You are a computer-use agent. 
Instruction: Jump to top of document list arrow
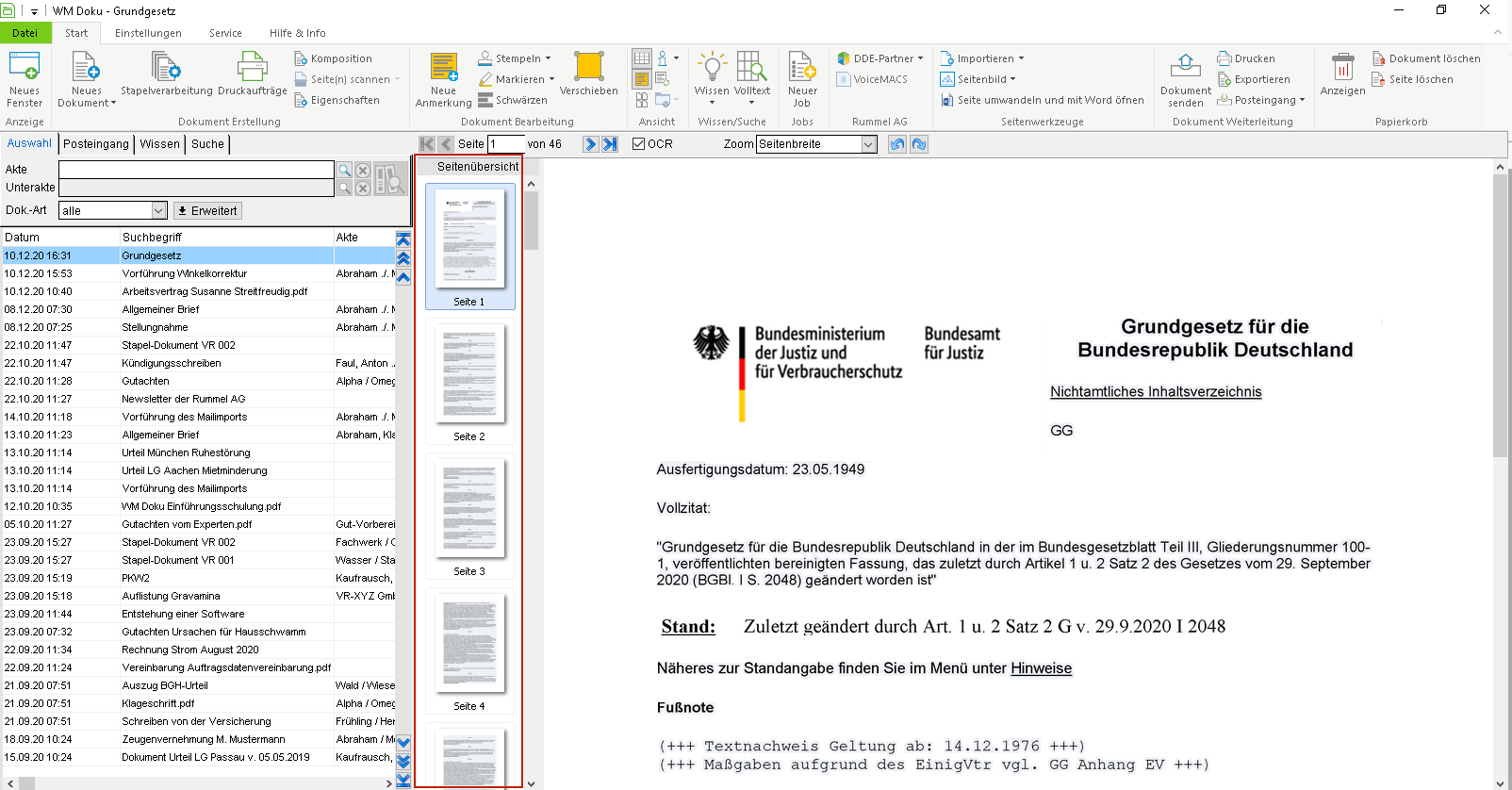(403, 239)
